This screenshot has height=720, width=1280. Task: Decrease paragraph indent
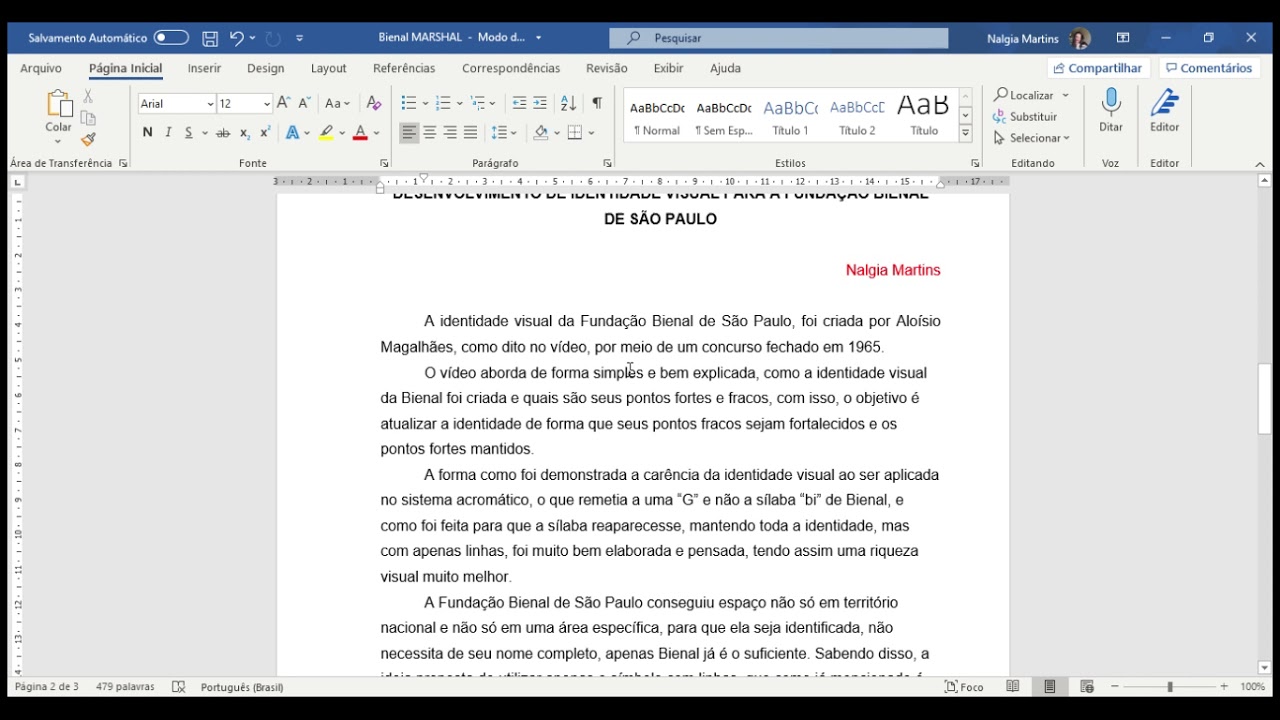pyautogui.click(x=519, y=103)
